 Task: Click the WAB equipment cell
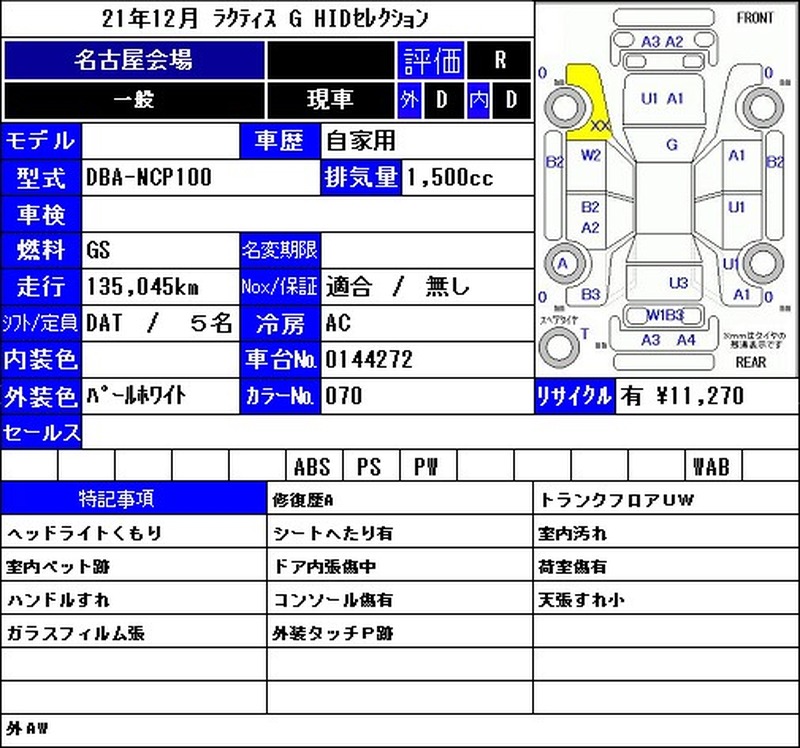712,466
